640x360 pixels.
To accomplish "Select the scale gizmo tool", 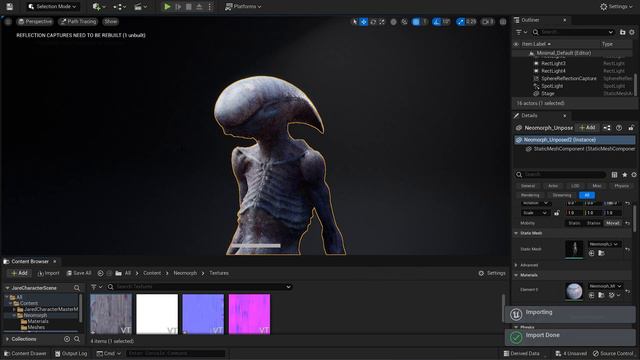I will pyautogui.click(x=382, y=22).
